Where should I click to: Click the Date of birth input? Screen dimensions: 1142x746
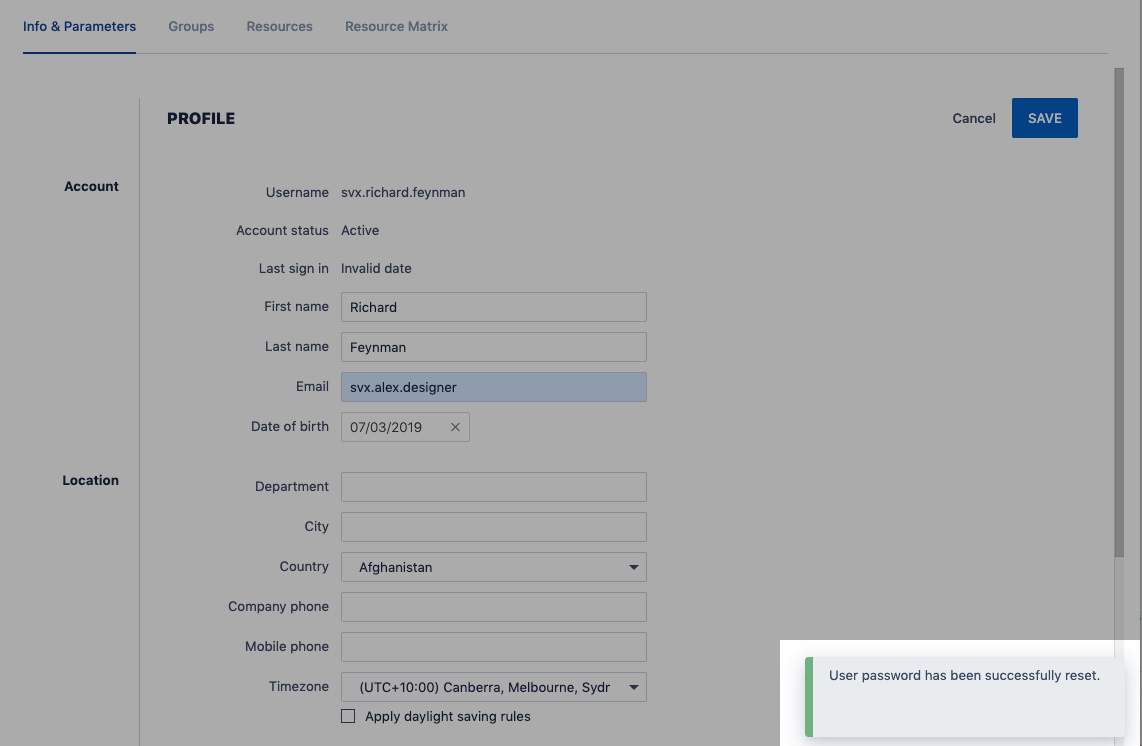tap(394, 427)
